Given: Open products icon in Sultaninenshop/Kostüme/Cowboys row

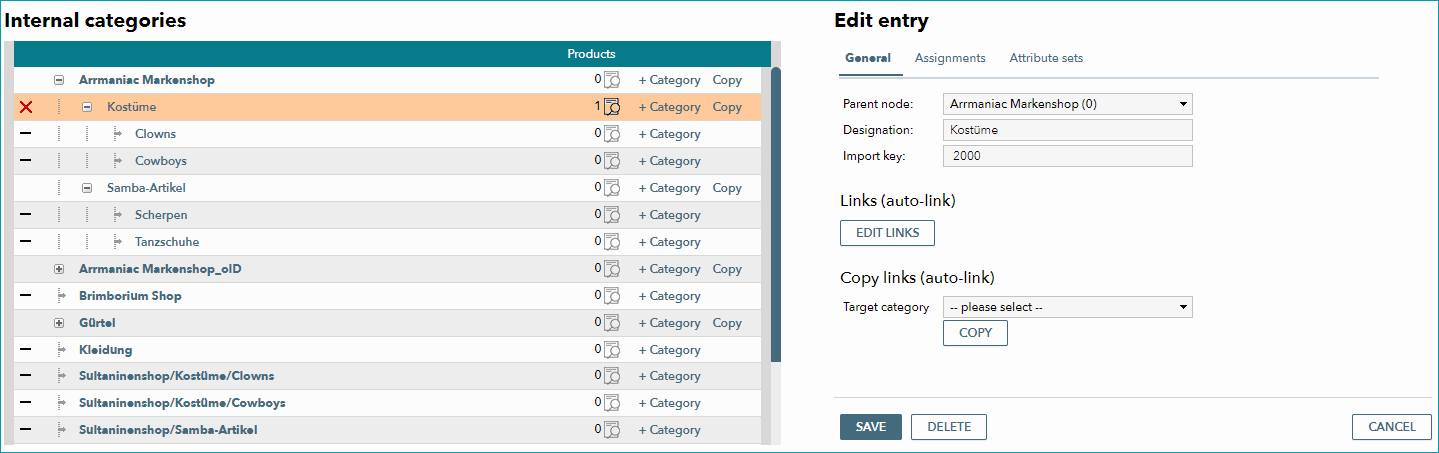Looking at the screenshot, I should click(612, 403).
